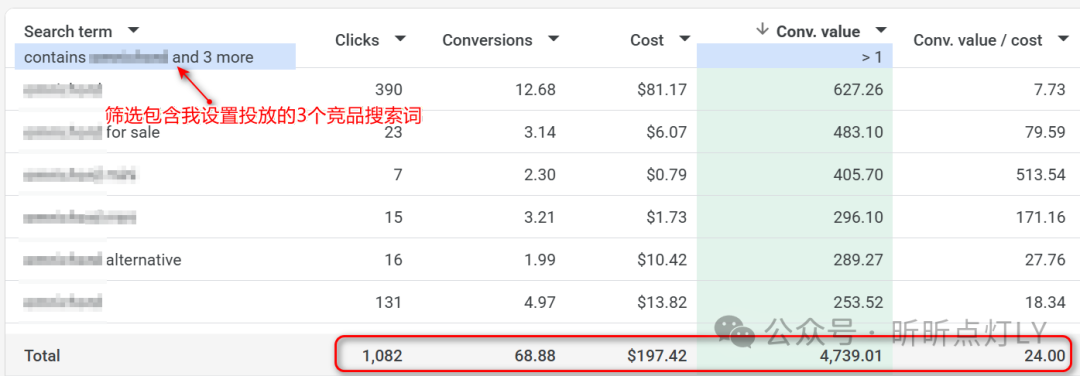Click the 3.21 conversions cell
Screen dimensions: 1080x376
539,218
